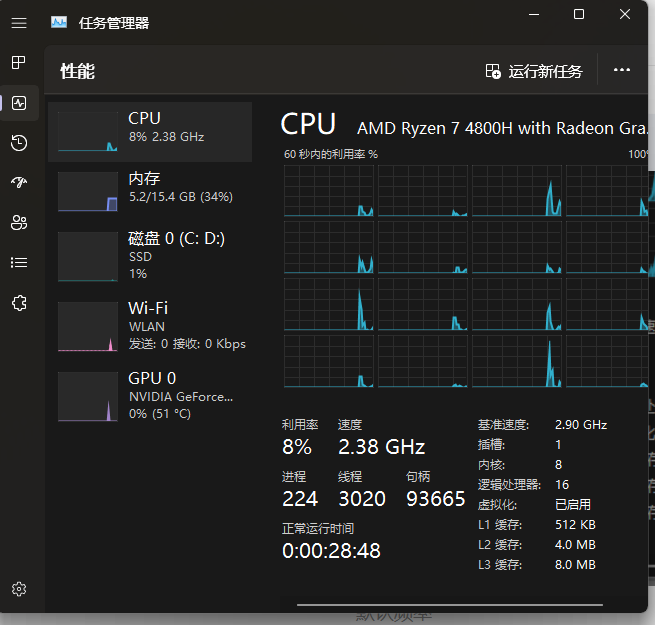The height and width of the screenshot is (625, 655).
Task: Click the 逻辑处理器 label
Action: [x=509, y=485]
